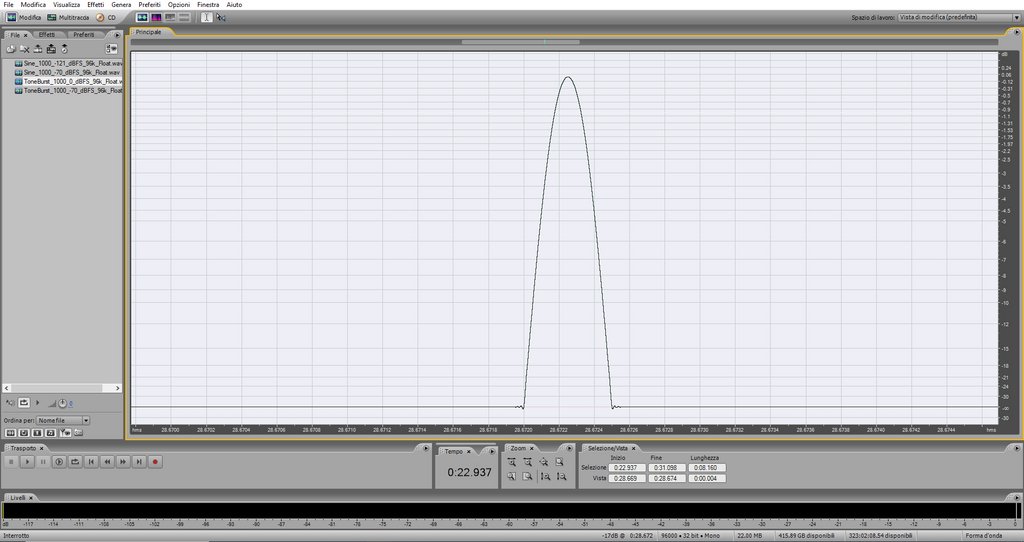Switch to Spectral Phase display view
Viewport: 1024px width, 542px height.
click(x=184, y=18)
